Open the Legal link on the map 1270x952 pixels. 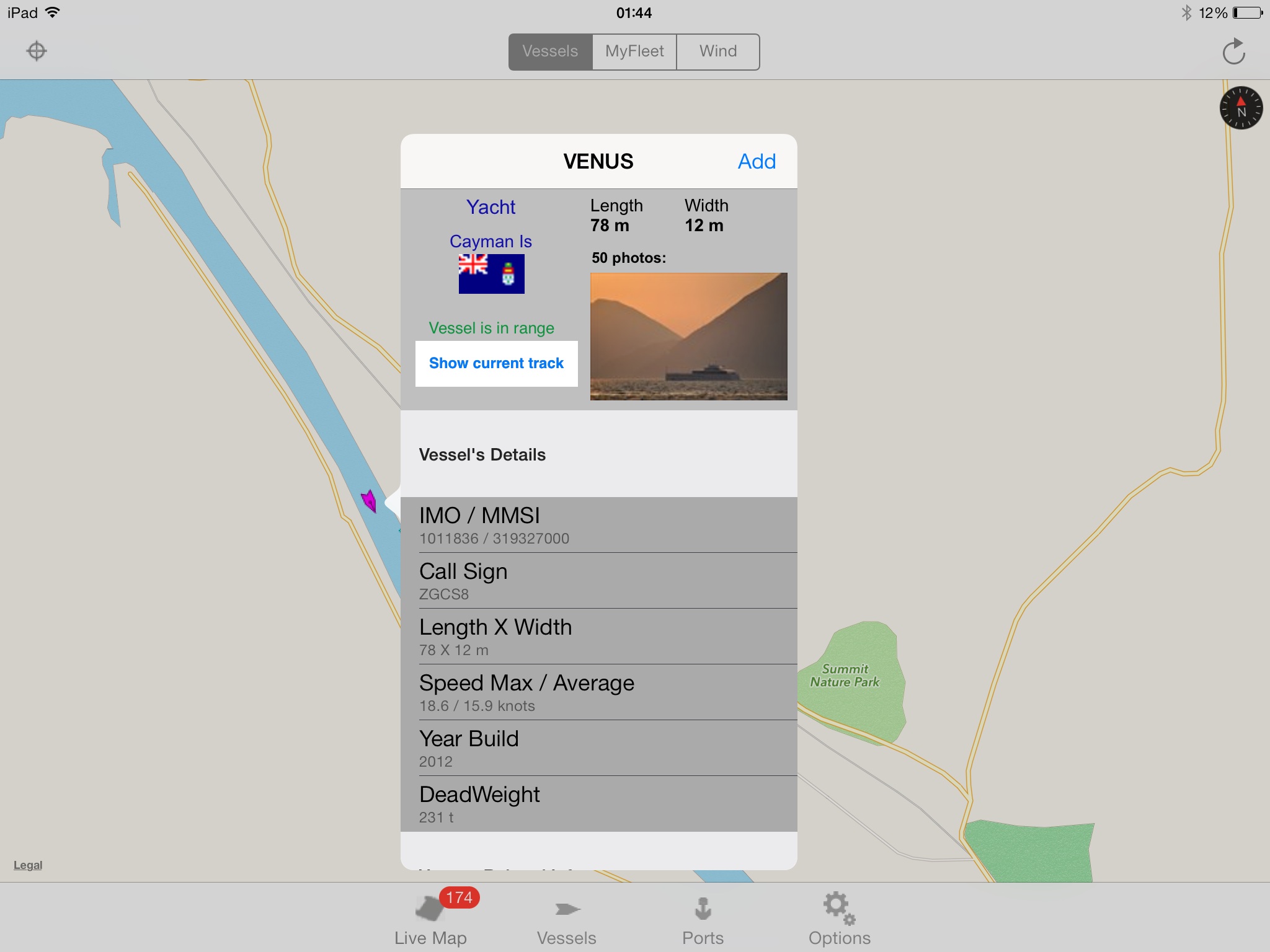28,865
